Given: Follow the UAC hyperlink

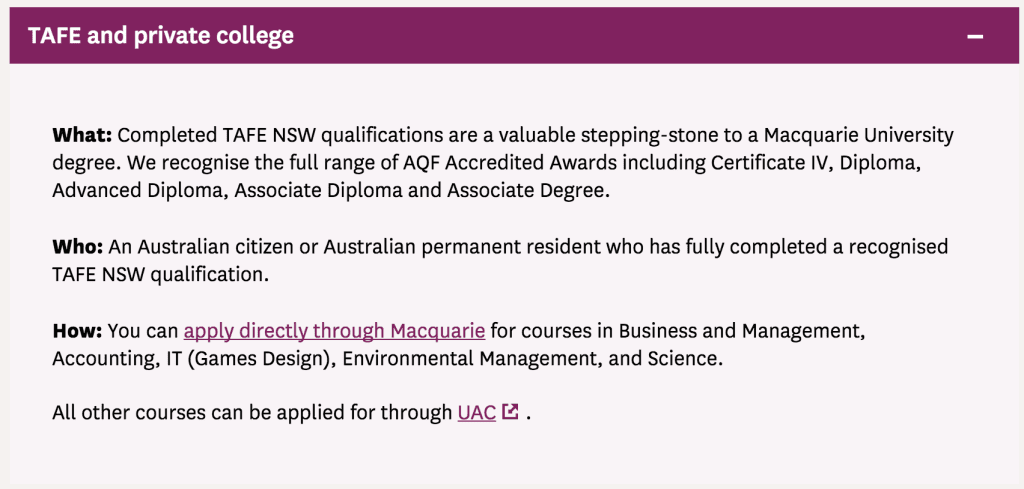Looking at the screenshot, I should [x=477, y=411].
